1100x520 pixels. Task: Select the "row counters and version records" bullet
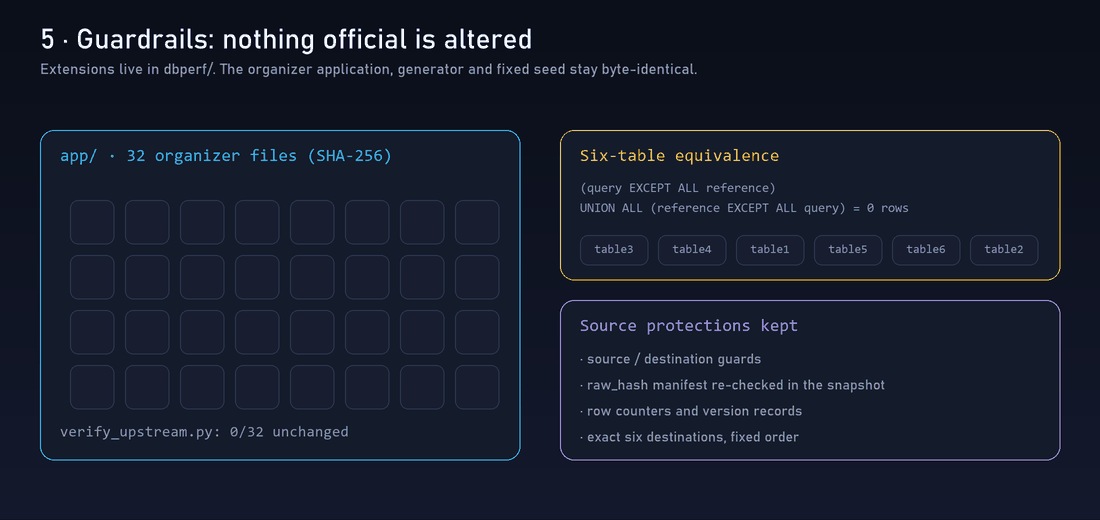click(691, 411)
